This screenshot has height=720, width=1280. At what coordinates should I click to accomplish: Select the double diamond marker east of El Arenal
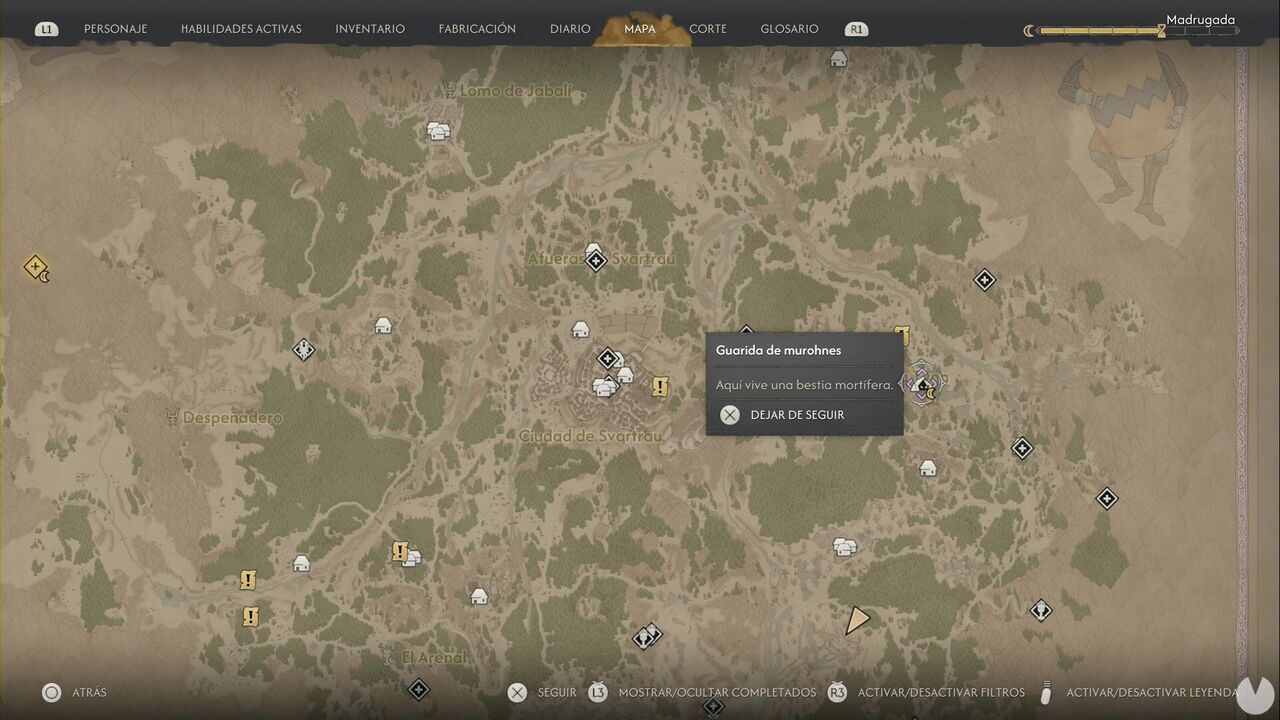(647, 635)
